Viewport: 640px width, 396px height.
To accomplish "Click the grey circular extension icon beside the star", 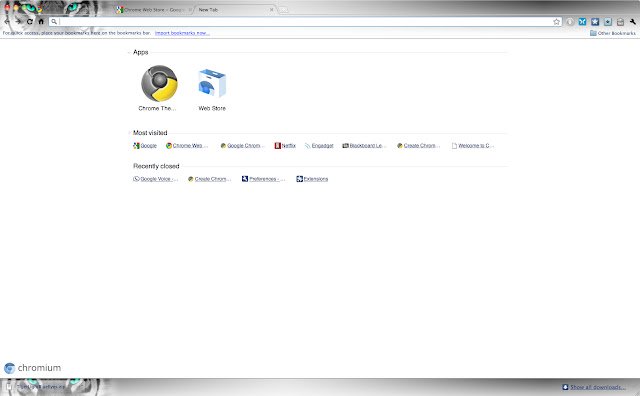I will pyautogui.click(x=570, y=22).
